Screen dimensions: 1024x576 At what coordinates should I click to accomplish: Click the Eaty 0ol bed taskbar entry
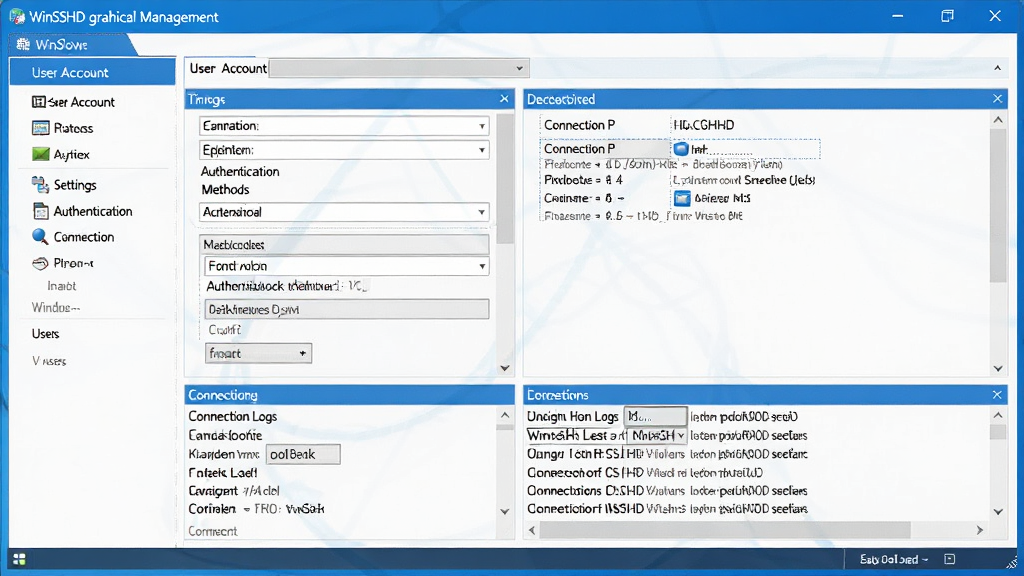click(893, 559)
